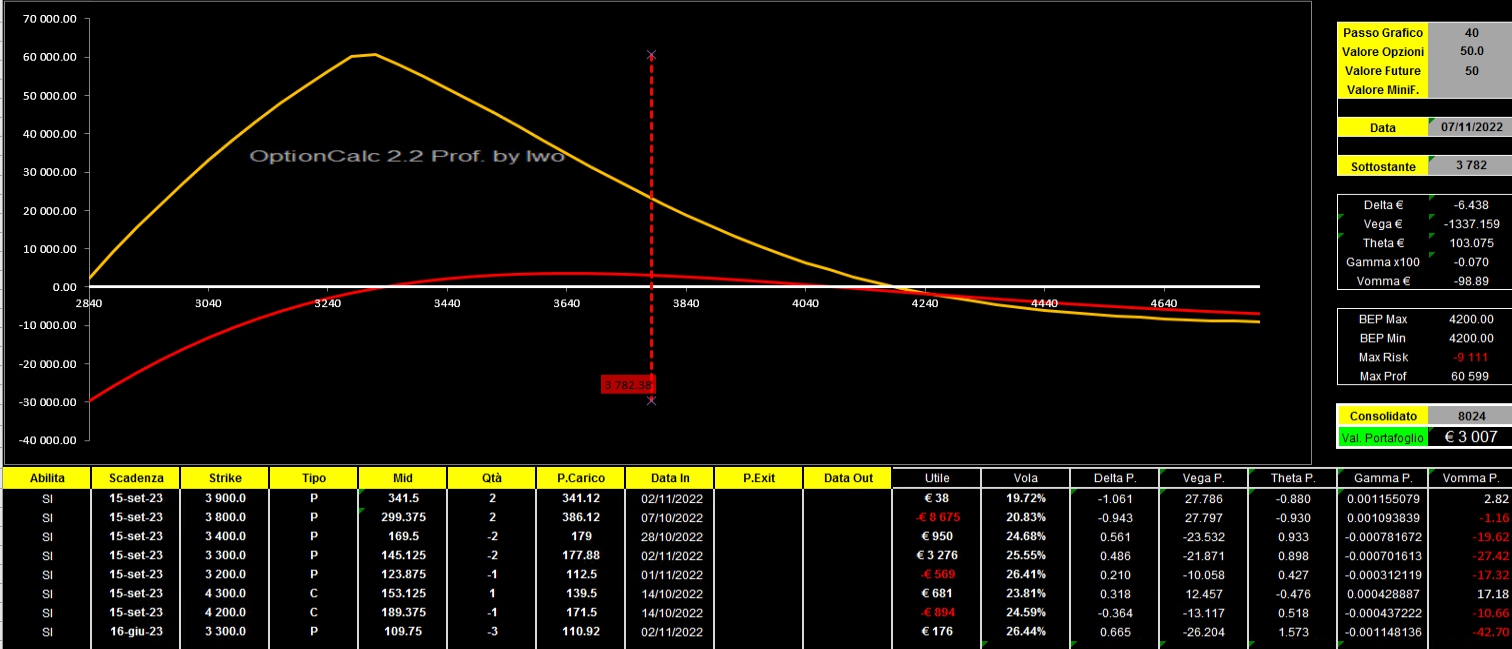Click the Data Out column header
Viewport: 1512px width, 649px height.
pyautogui.click(x=847, y=478)
